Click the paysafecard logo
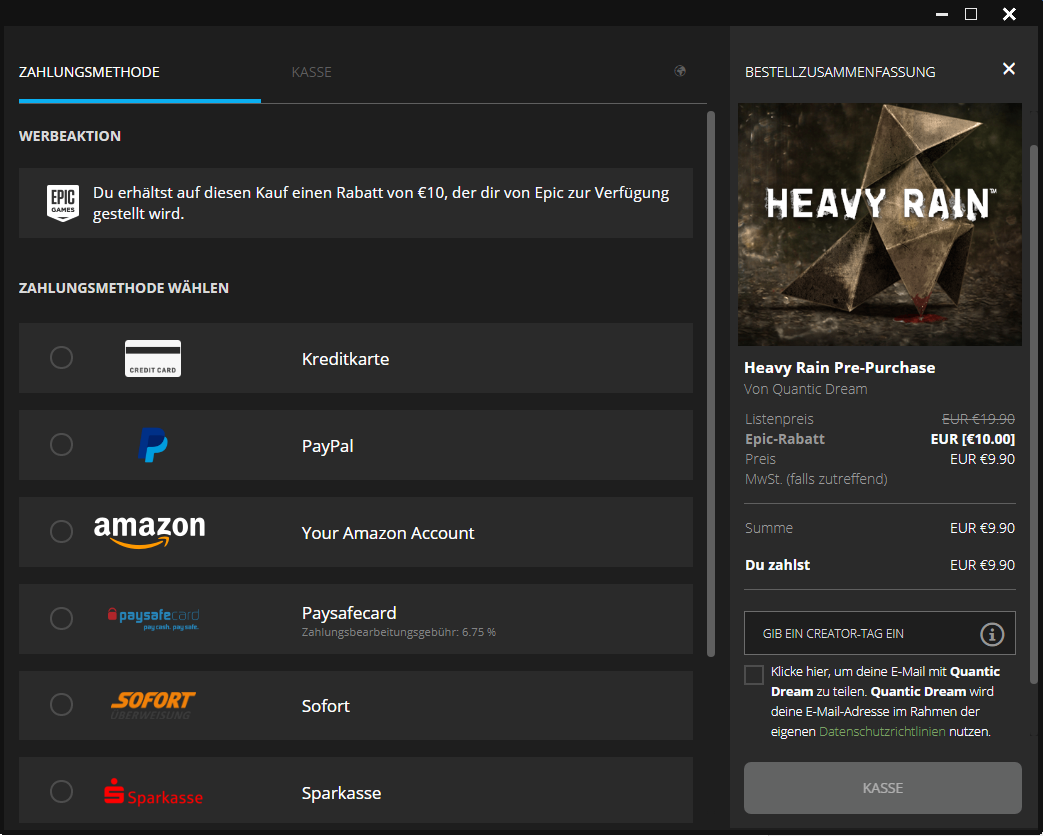The width and height of the screenshot is (1043, 836). pyautogui.click(x=154, y=619)
